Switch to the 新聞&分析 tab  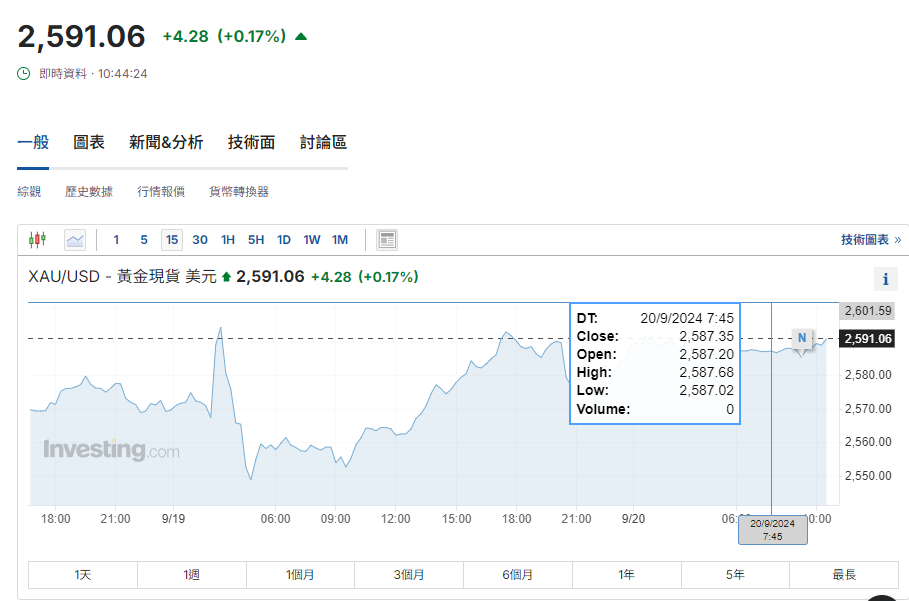pyautogui.click(x=166, y=142)
